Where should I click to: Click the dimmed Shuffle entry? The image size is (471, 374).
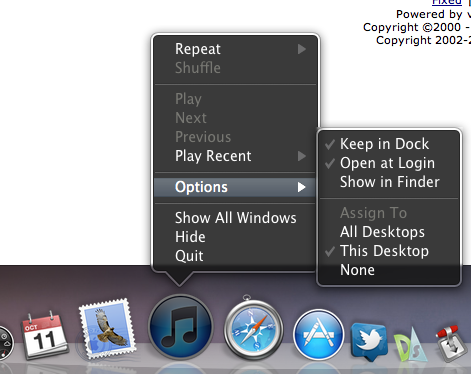coord(235,68)
